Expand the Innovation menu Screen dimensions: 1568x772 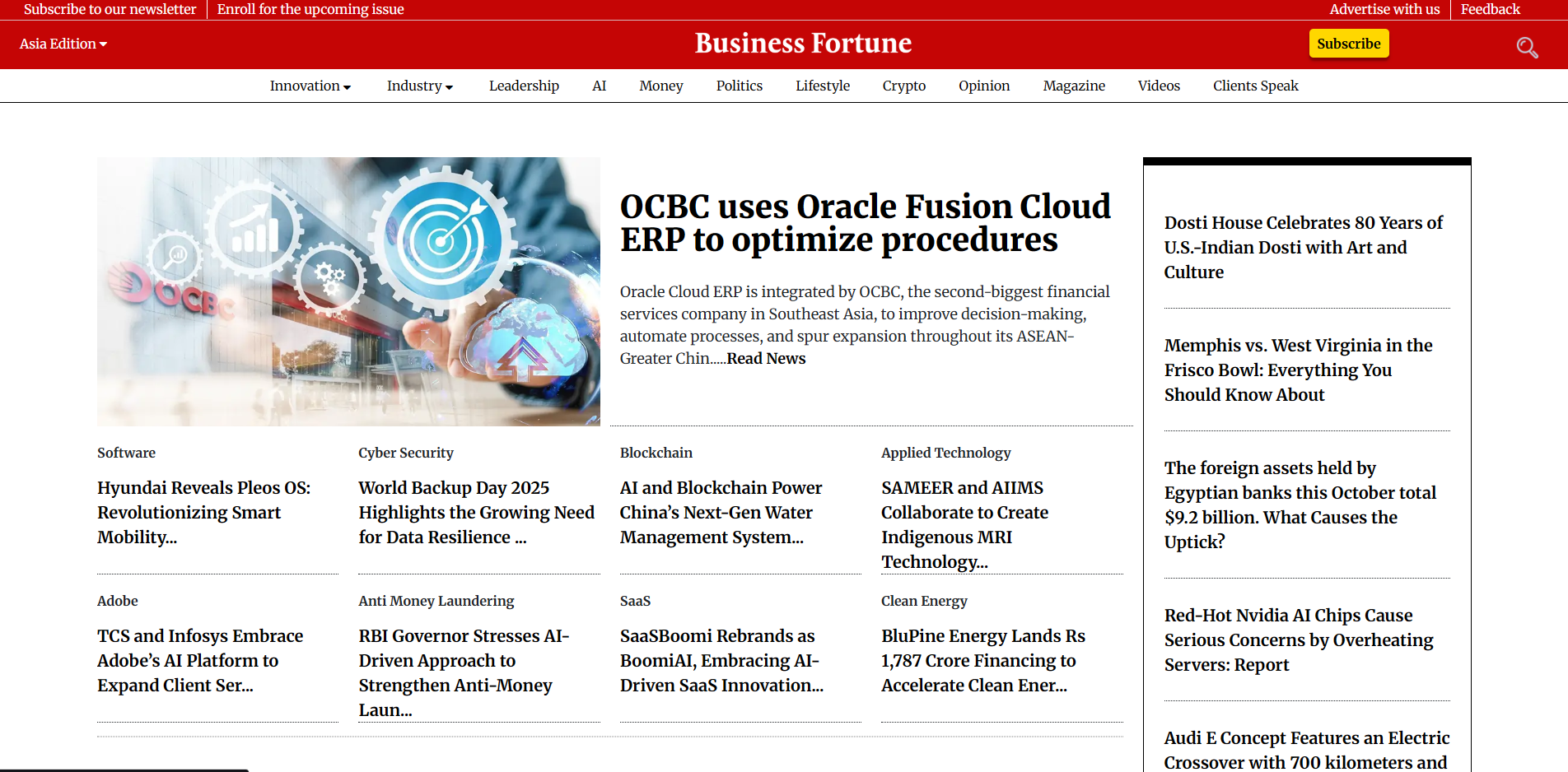click(x=310, y=86)
